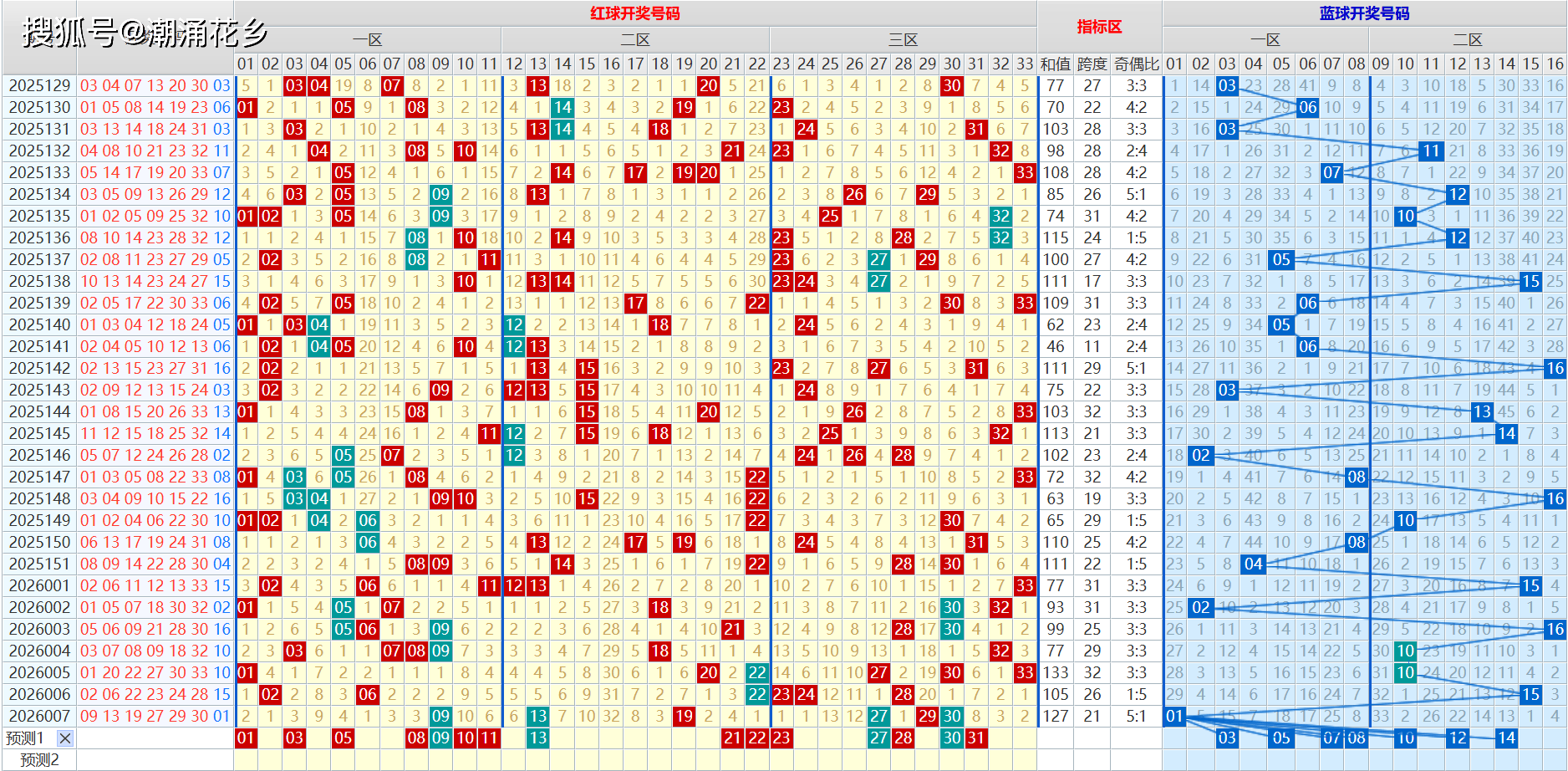Click the empty numbers field of 预测1

(155, 738)
